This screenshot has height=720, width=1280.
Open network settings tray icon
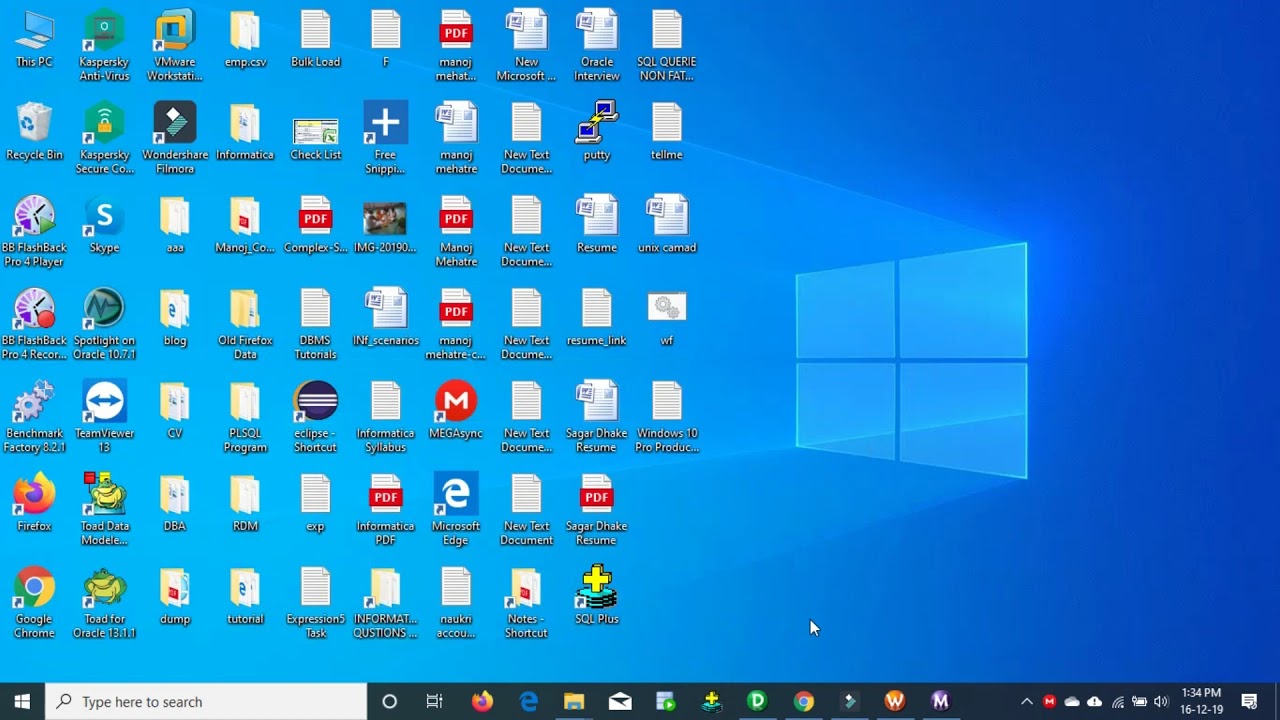click(1117, 701)
